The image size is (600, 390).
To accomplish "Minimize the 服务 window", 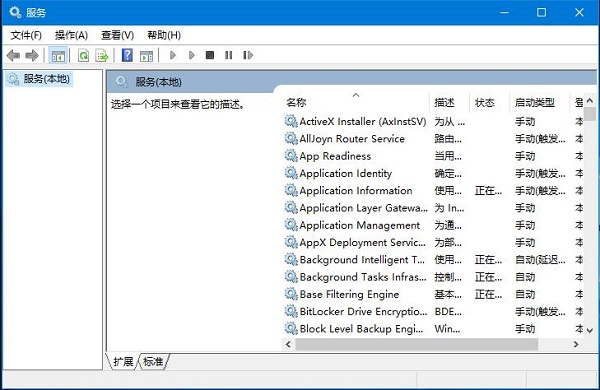I will pyautogui.click(x=505, y=12).
